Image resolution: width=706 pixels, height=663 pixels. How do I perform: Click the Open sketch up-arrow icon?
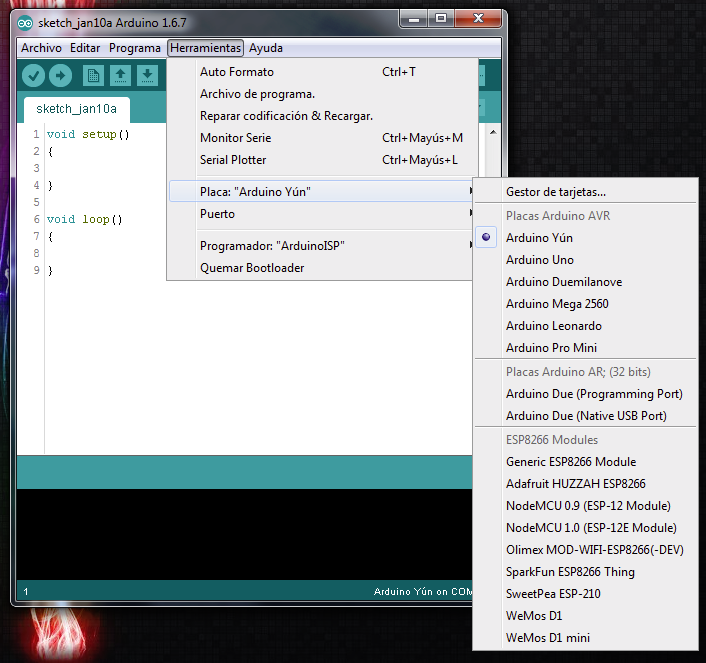point(120,75)
